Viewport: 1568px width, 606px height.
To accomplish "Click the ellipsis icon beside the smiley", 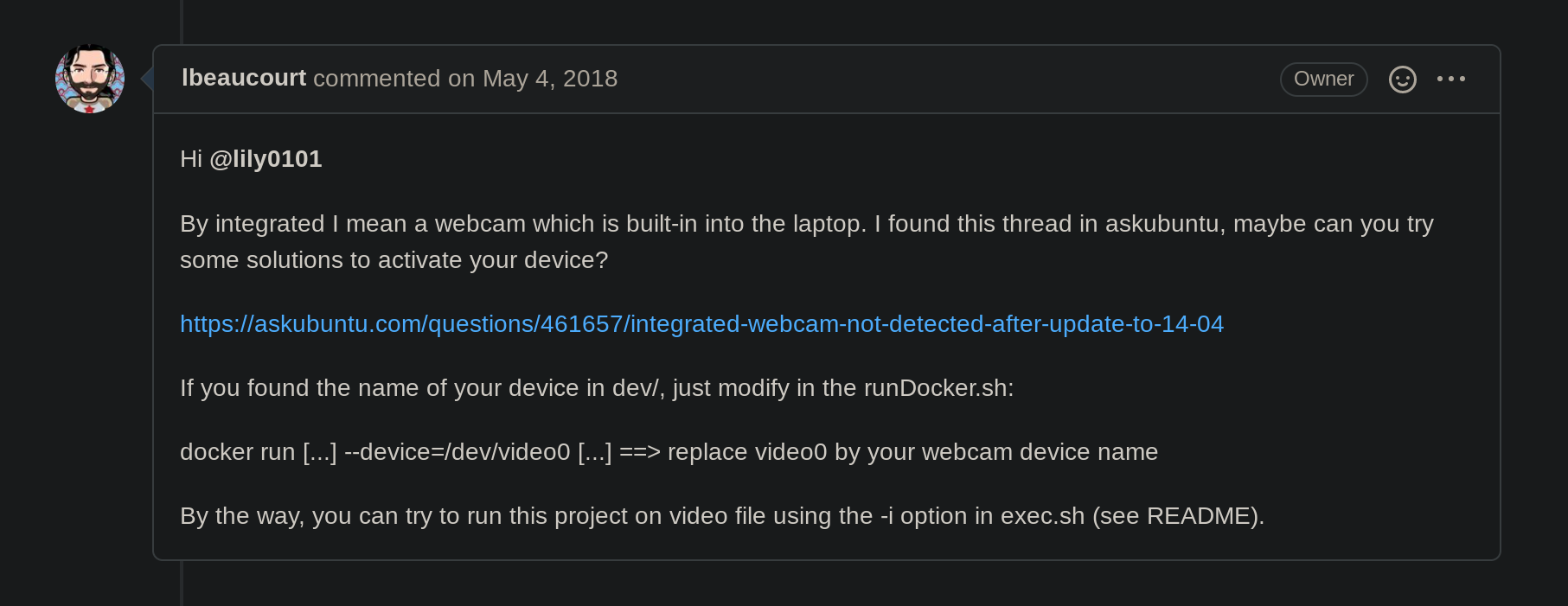I will pos(1452,79).
